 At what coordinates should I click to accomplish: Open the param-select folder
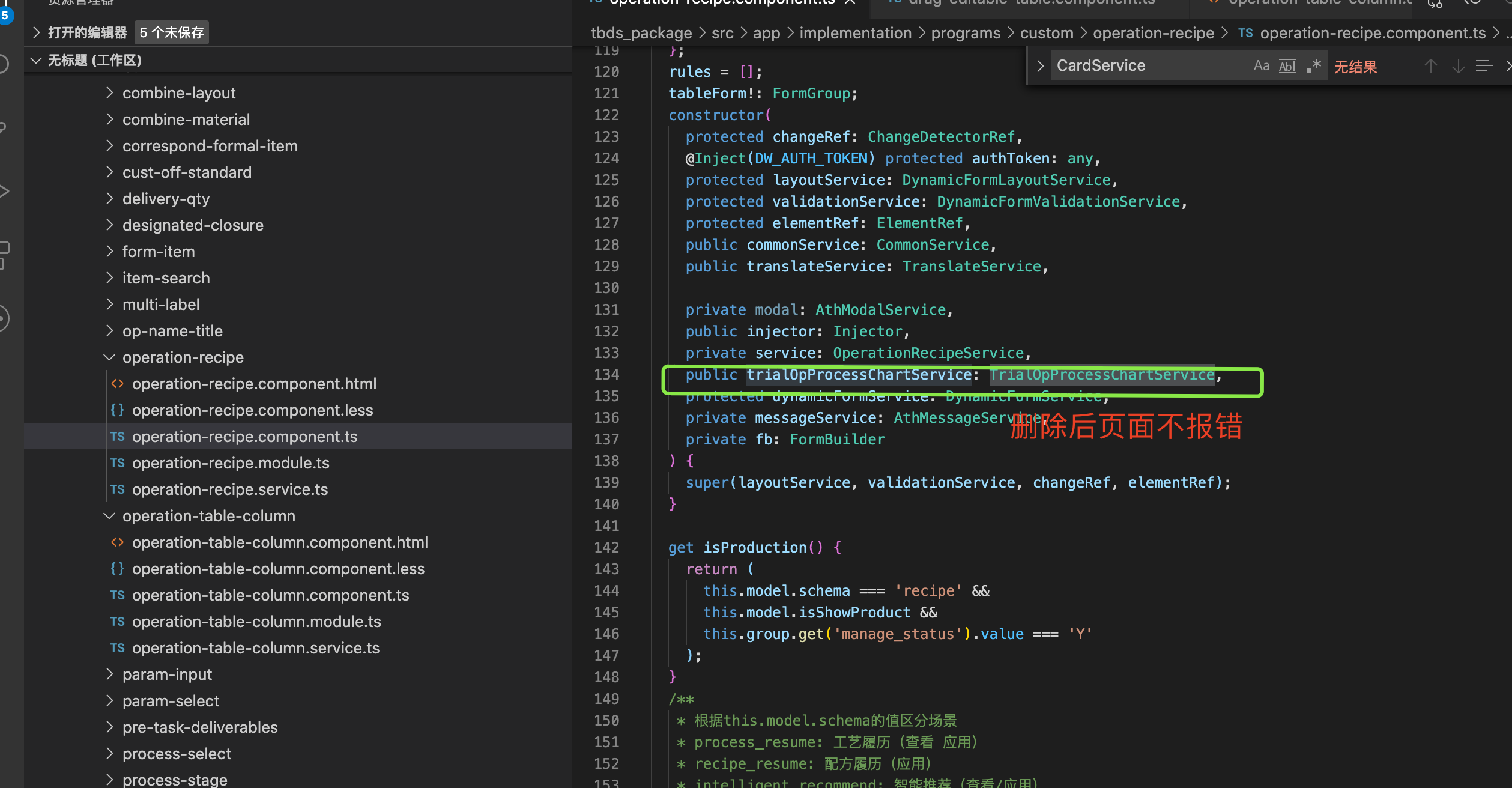click(171, 701)
